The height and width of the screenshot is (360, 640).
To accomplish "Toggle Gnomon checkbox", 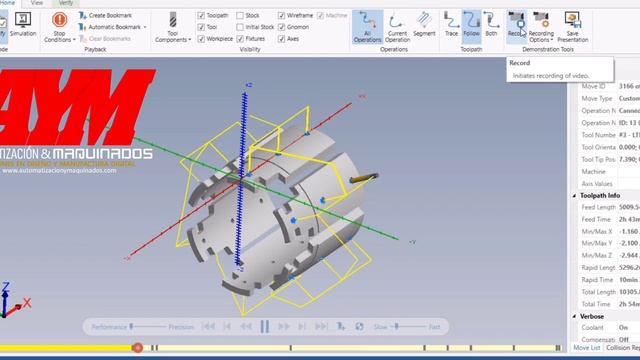I will tap(282, 27).
